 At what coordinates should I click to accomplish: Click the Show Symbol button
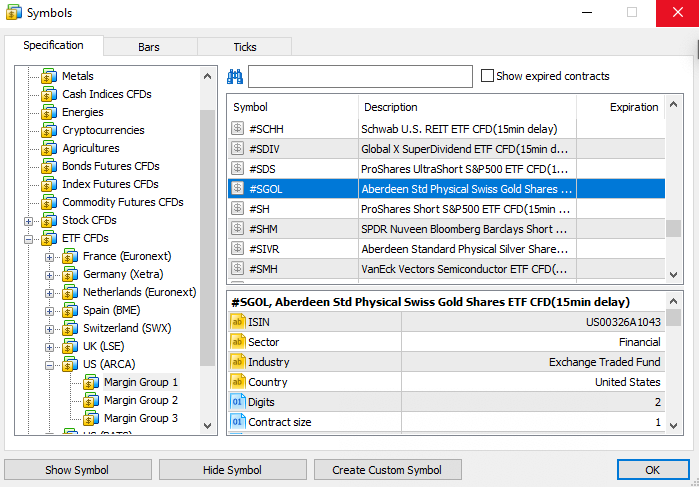78,470
